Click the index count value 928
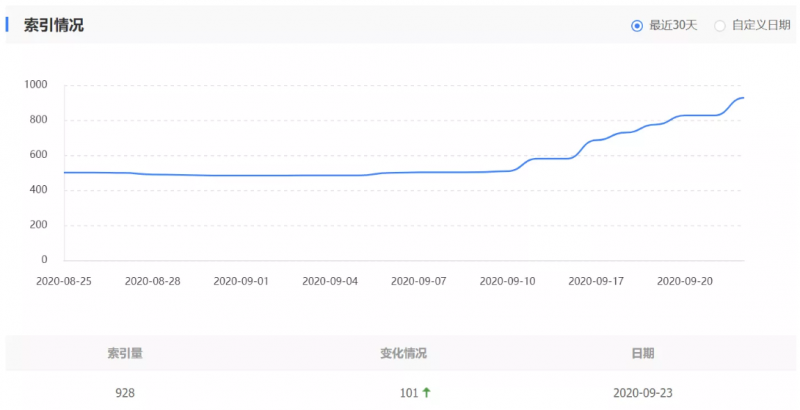800x410 pixels. (125, 393)
